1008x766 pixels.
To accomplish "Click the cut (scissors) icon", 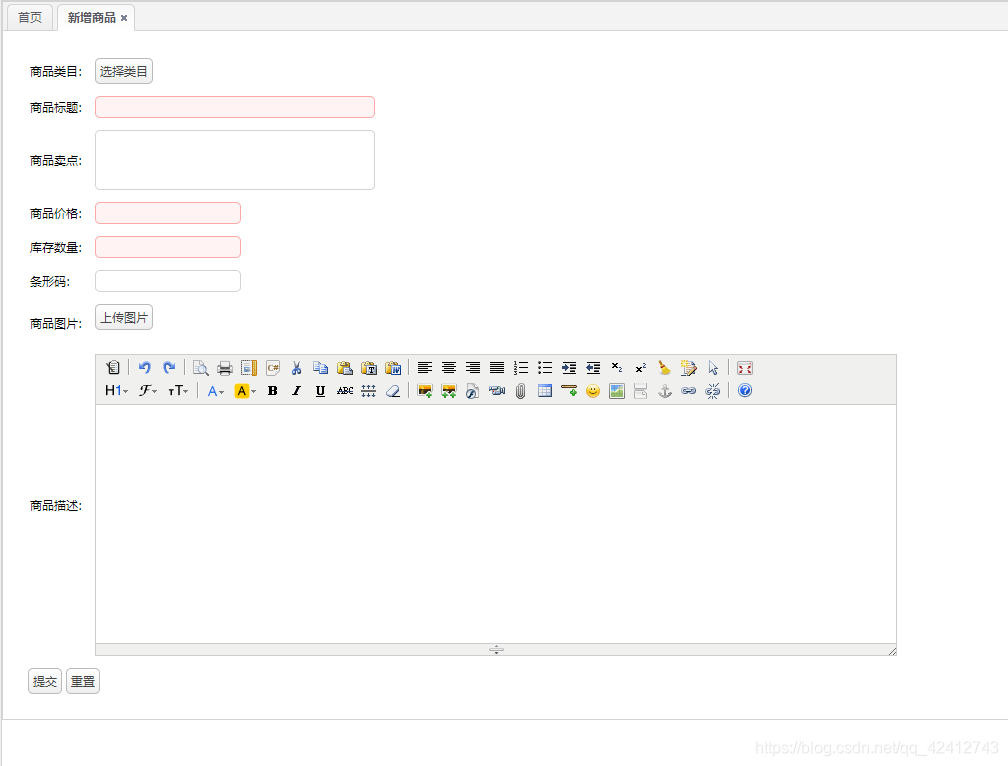I will coord(296,368).
